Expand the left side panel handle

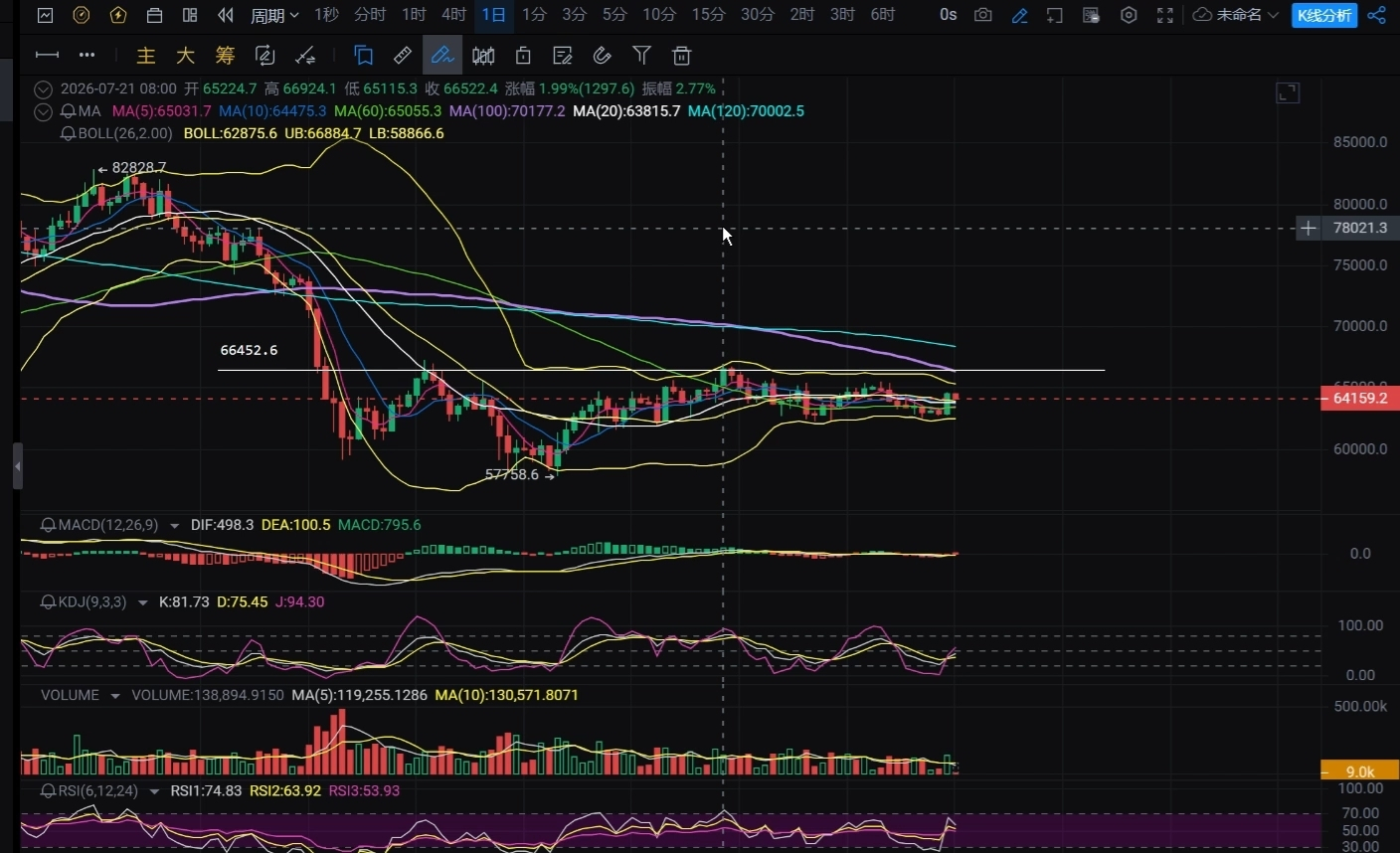17,466
